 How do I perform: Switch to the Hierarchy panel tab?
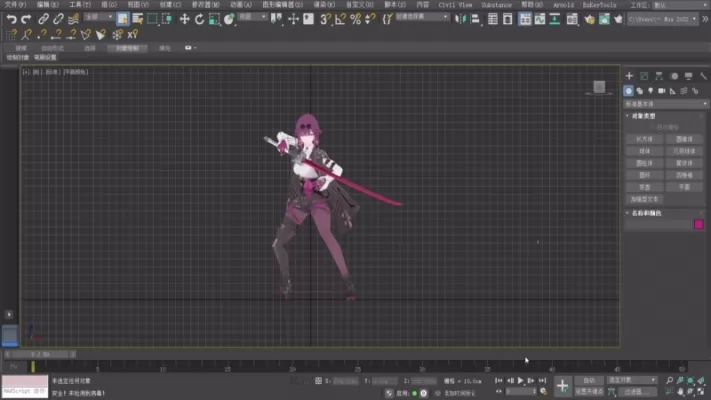[659, 76]
